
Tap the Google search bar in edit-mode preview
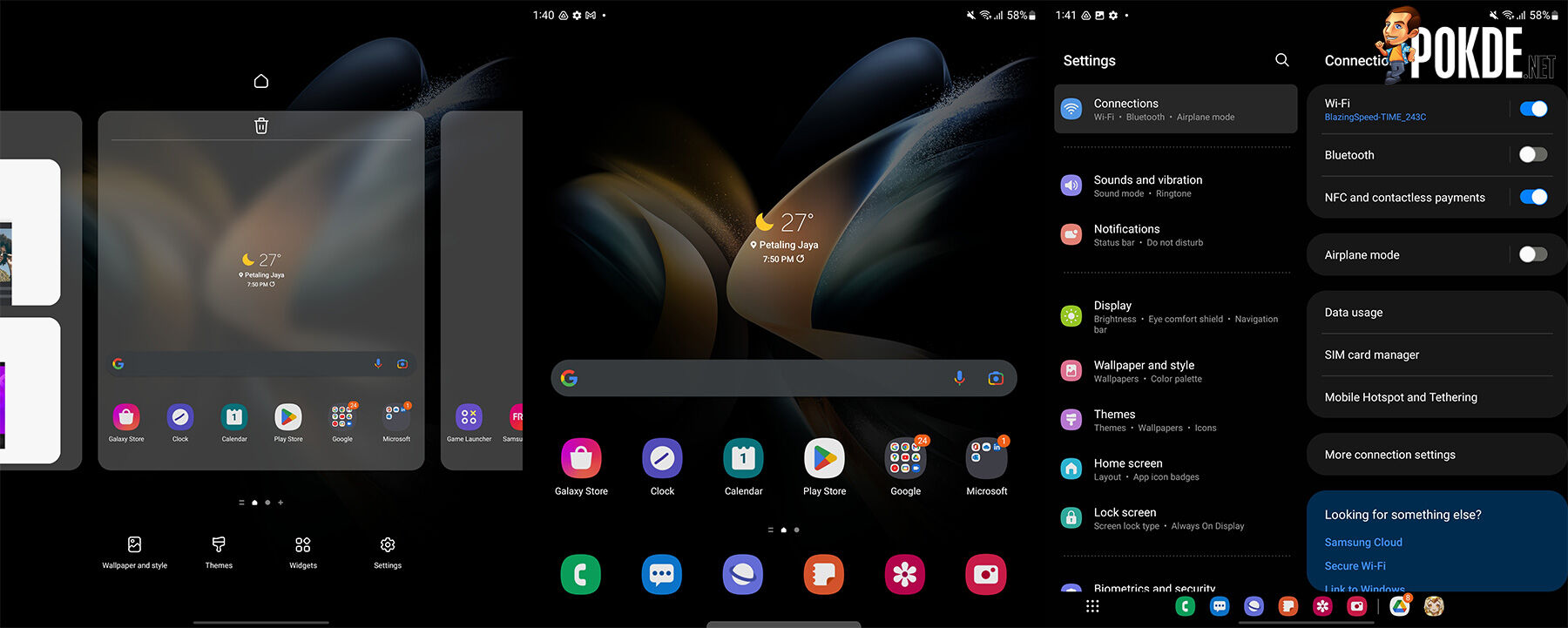click(x=260, y=364)
